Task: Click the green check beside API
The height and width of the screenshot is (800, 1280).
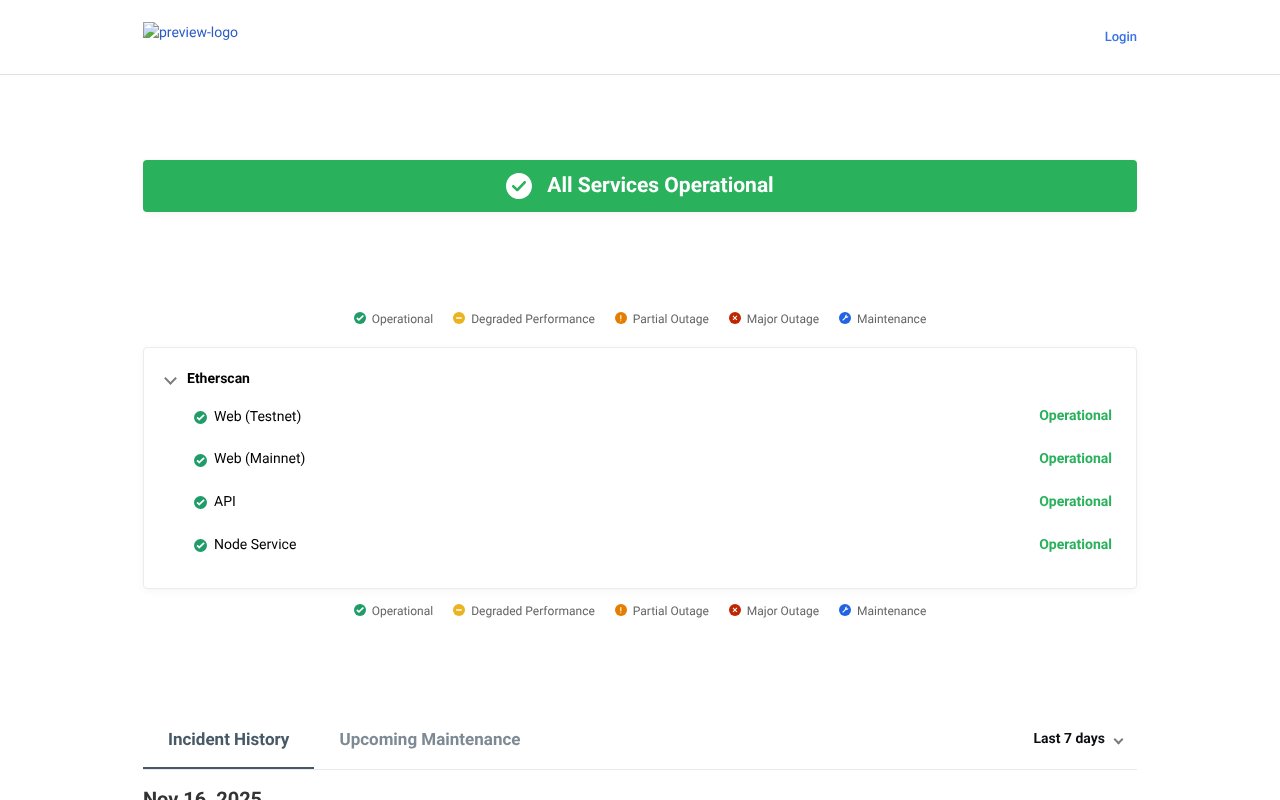Action: [x=201, y=502]
